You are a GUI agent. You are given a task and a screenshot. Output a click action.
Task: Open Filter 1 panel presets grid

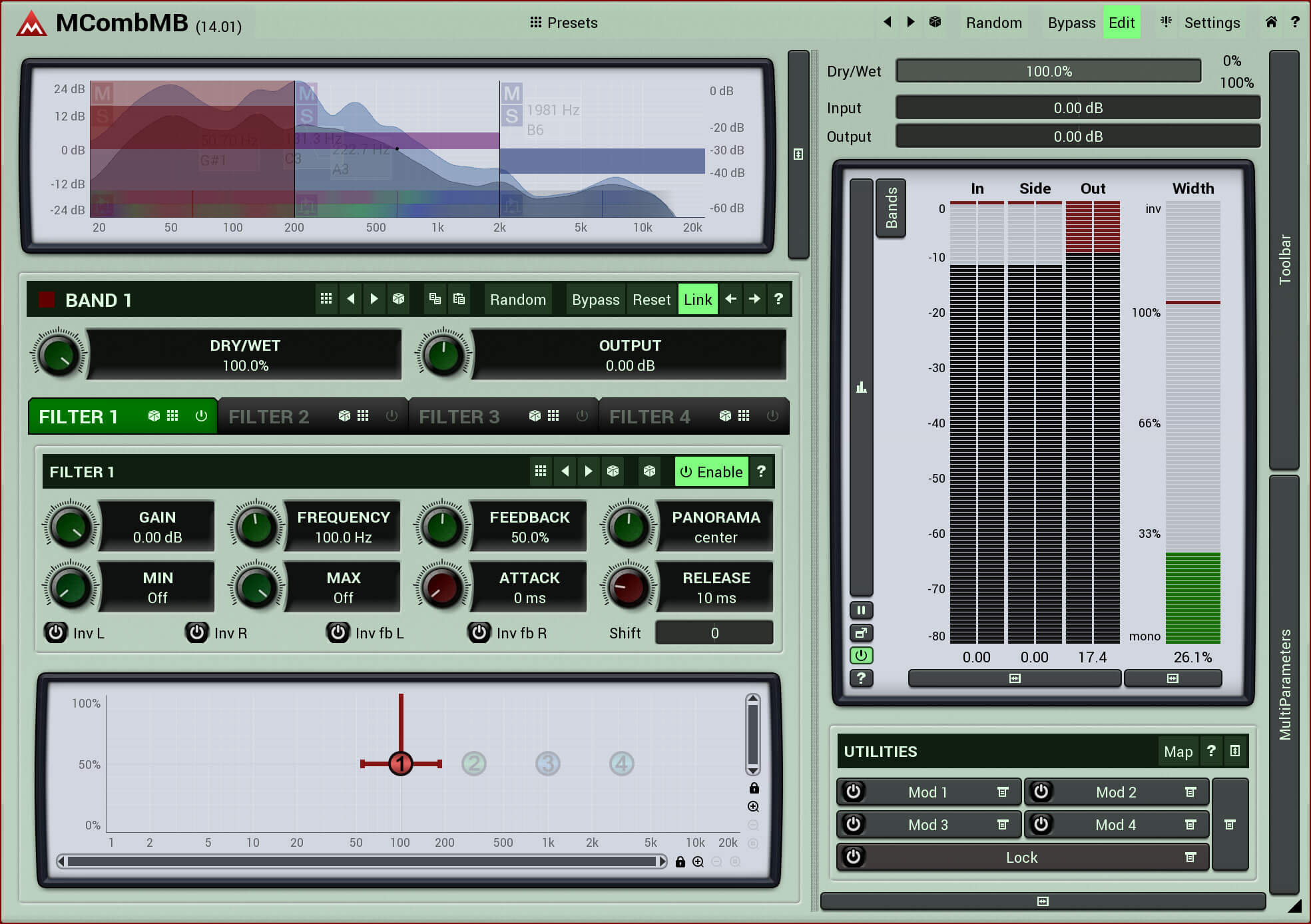pyautogui.click(x=540, y=471)
